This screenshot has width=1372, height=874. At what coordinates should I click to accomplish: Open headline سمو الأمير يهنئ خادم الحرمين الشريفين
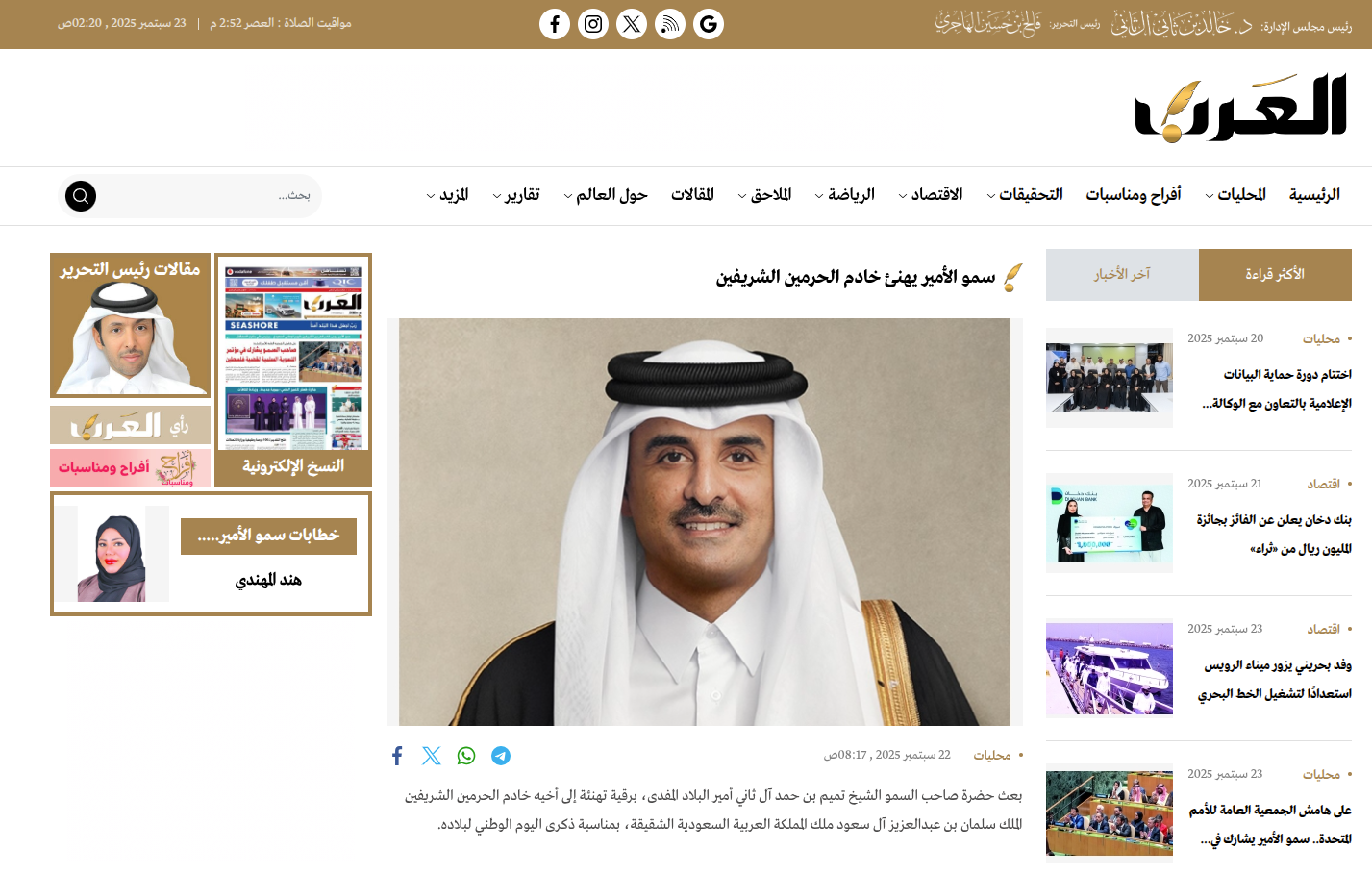click(855, 278)
